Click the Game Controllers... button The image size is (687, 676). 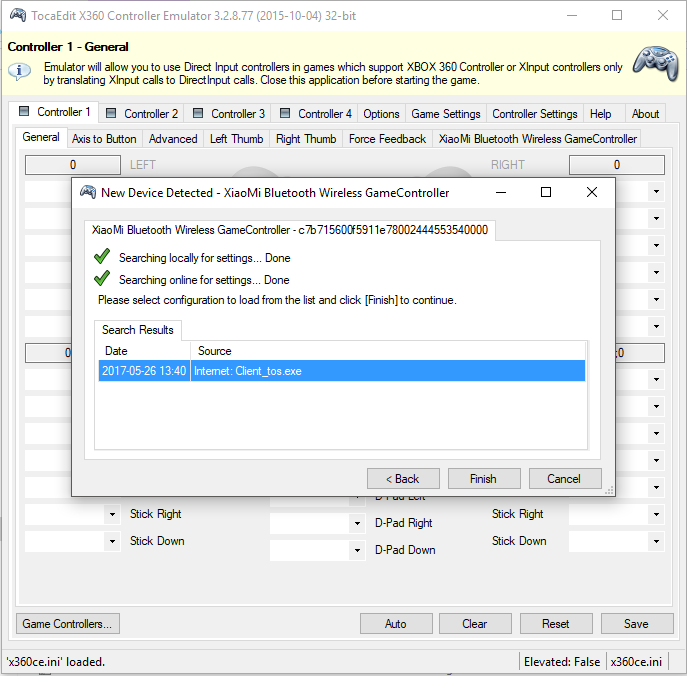tap(68, 624)
